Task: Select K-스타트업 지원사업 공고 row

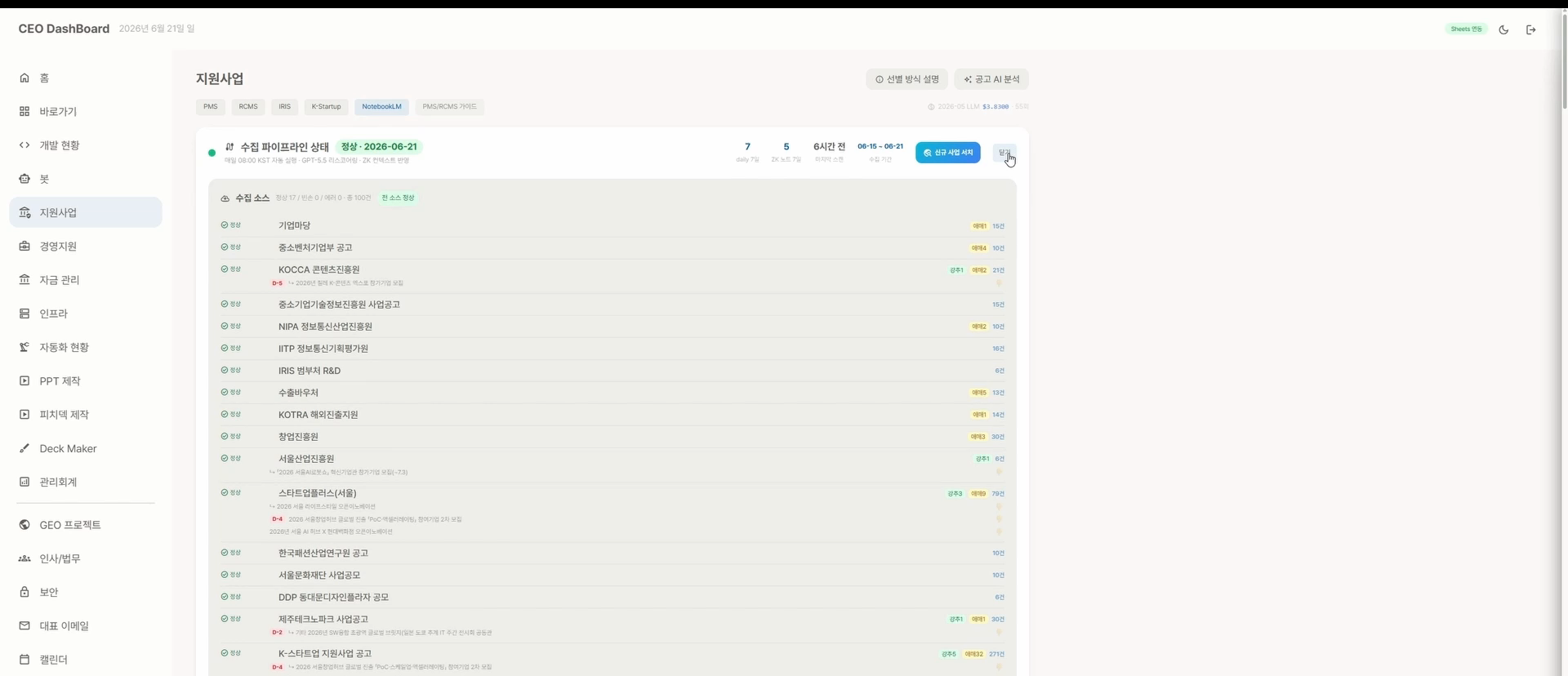Action: coord(612,659)
